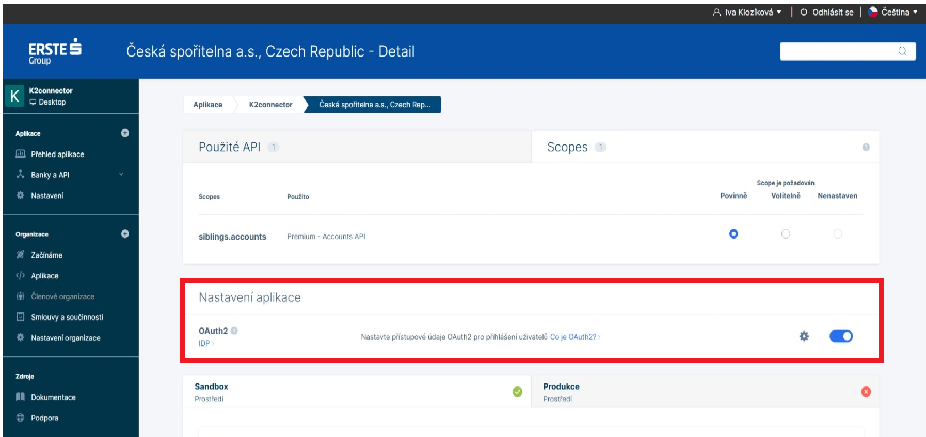The width and height of the screenshot is (926, 437).
Task: Toggle the OAuth2 switch
Action: point(841,337)
